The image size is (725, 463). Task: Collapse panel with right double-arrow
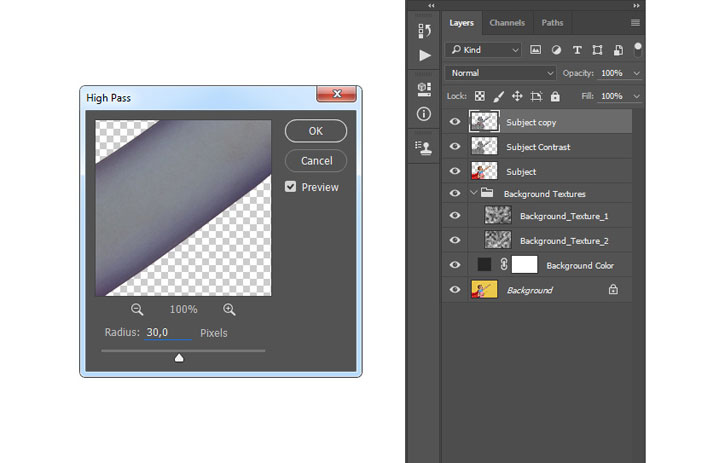coord(637,6)
